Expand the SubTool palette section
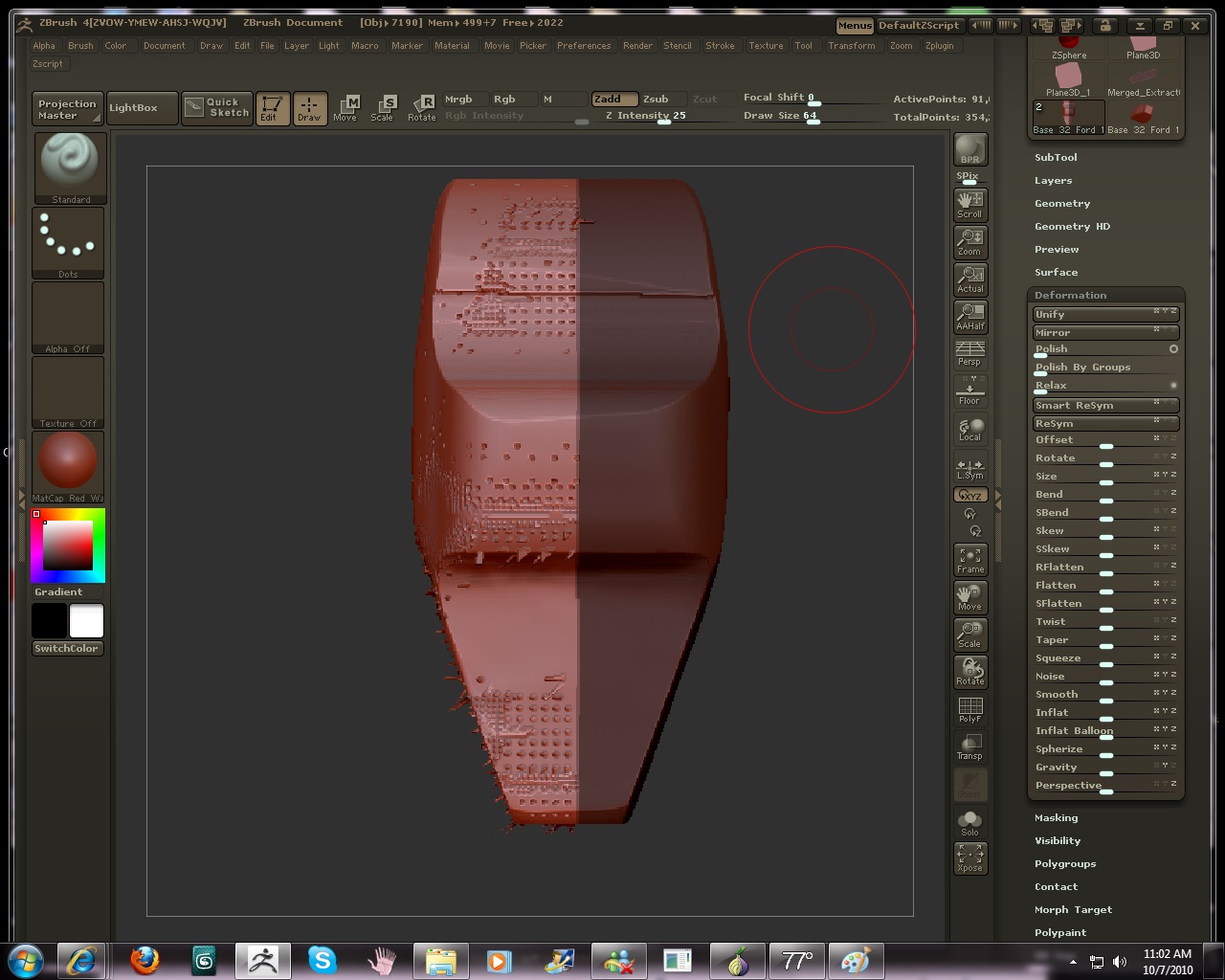This screenshot has height=980, width=1225. [x=1056, y=157]
